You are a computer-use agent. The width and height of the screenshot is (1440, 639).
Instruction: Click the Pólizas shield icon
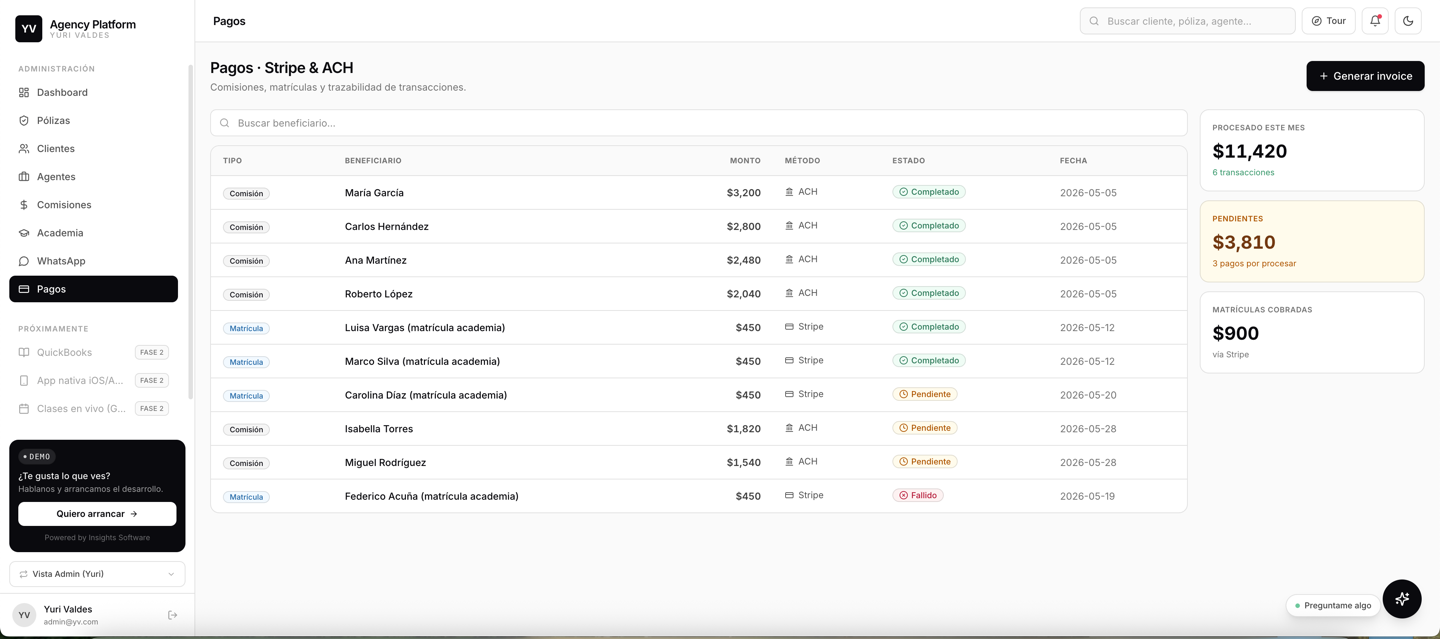(x=24, y=120)
